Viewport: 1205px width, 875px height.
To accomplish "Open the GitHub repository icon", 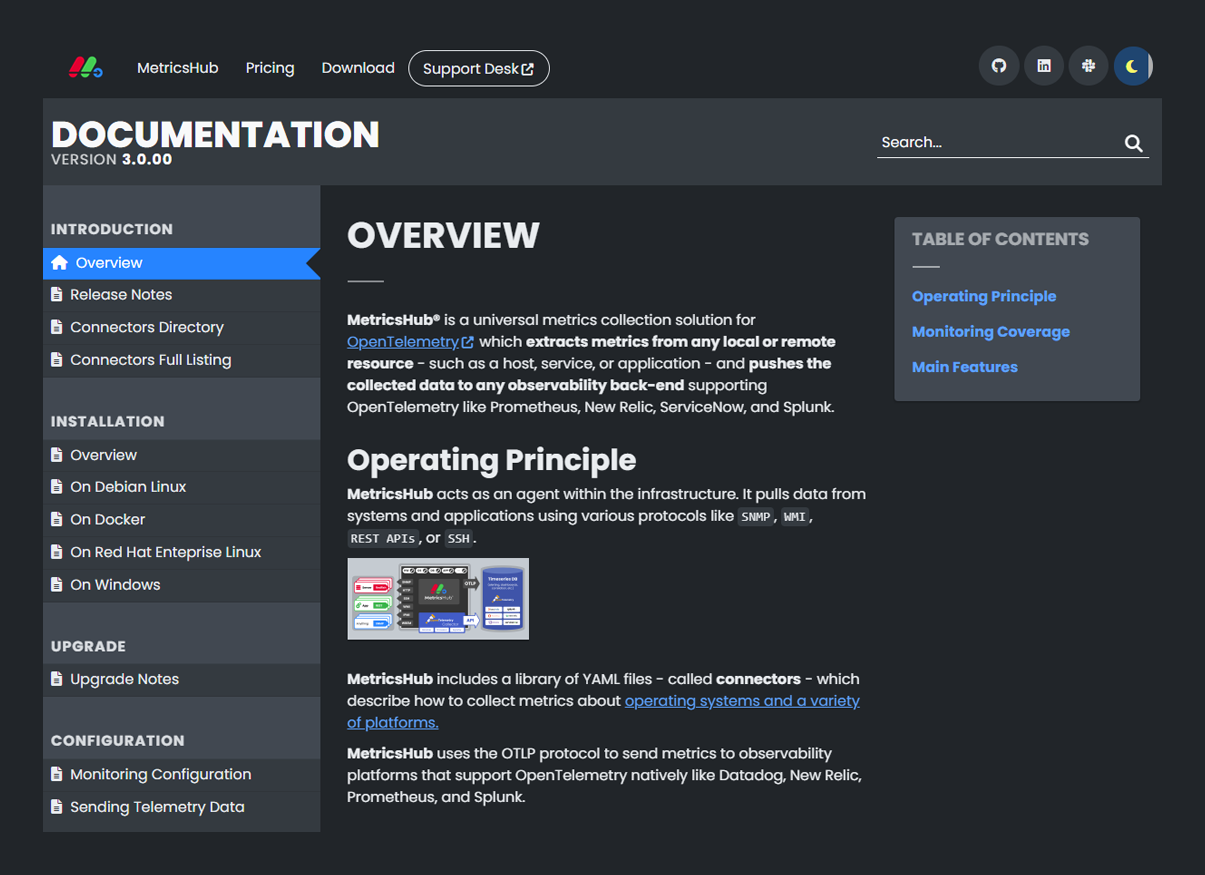I will pyautogui.click(x=998, y=66).
